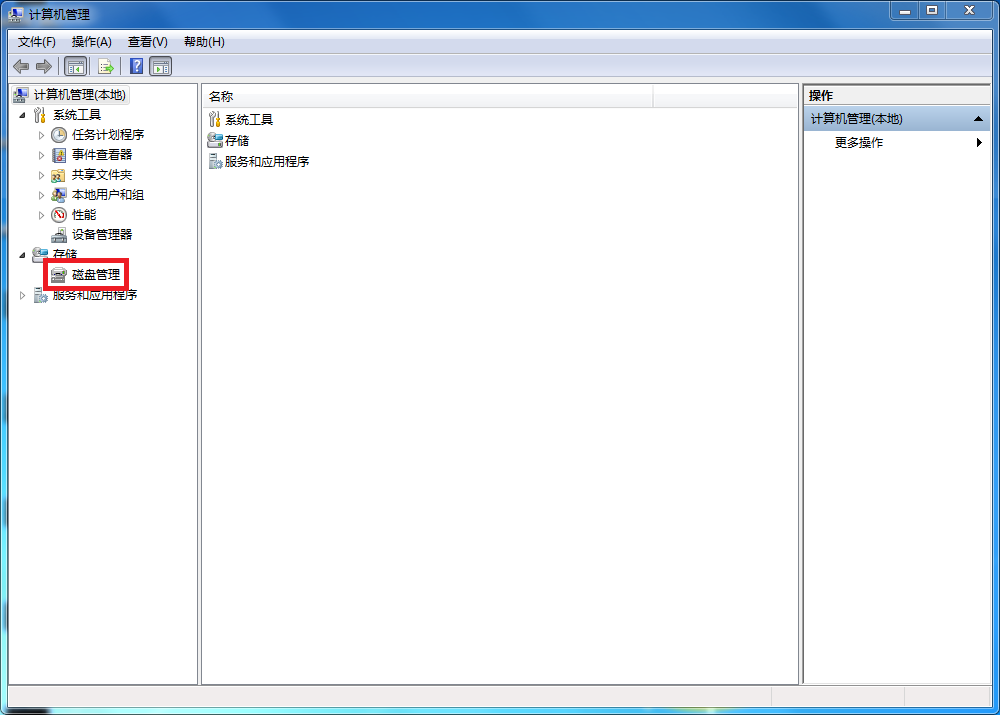Open help via the question mark icon
The height and width of the screenshot is (715, 1000).
[x=136, y=67]
